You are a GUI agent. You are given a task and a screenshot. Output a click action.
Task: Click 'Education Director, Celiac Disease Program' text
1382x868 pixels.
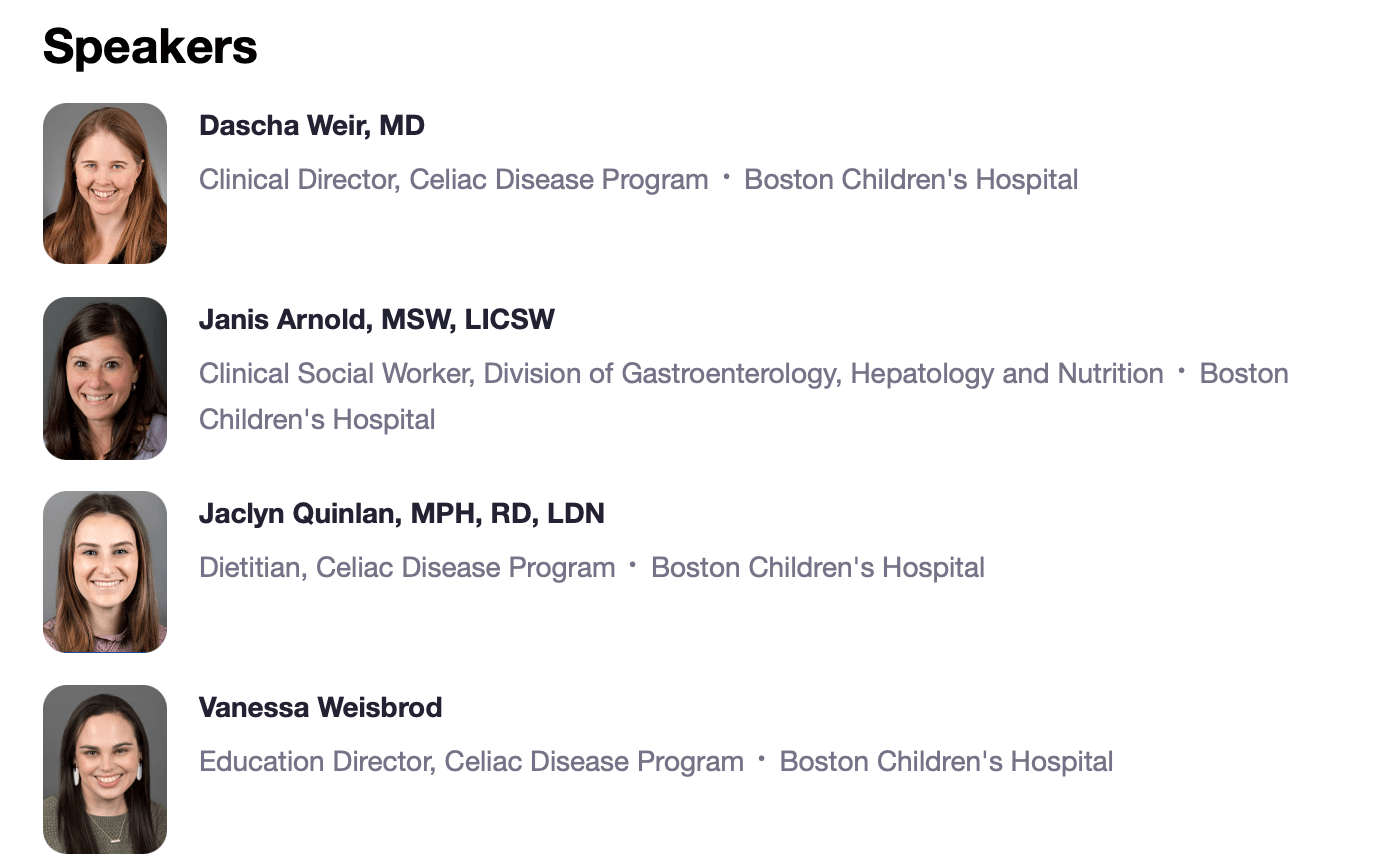(x=471, y=762)
